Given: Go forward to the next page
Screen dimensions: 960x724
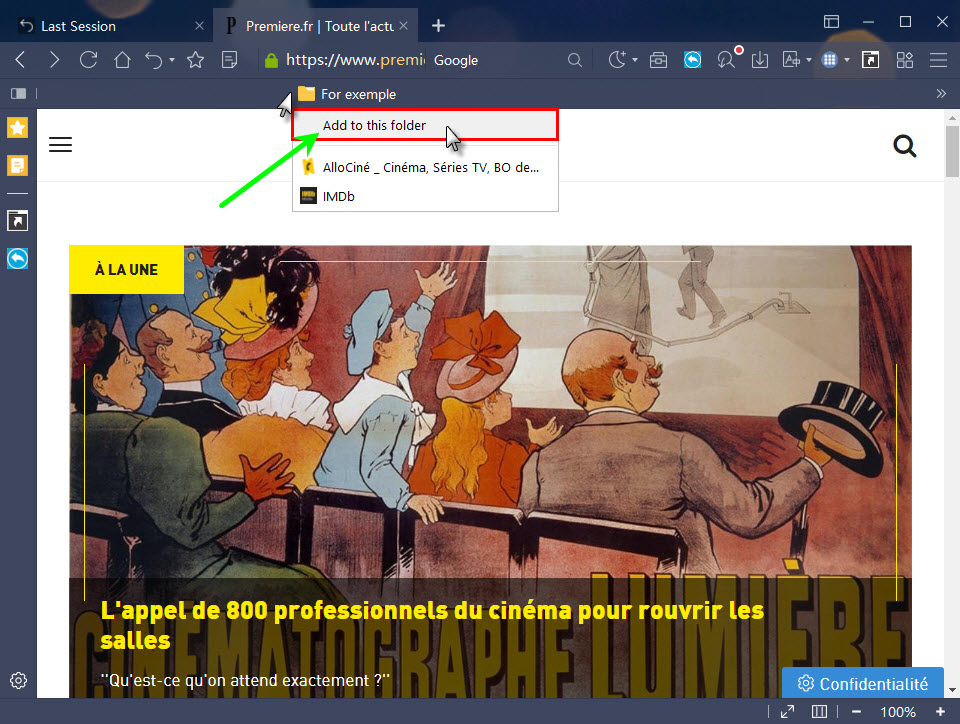Looking at the screenshot, I should click(54, 60).
